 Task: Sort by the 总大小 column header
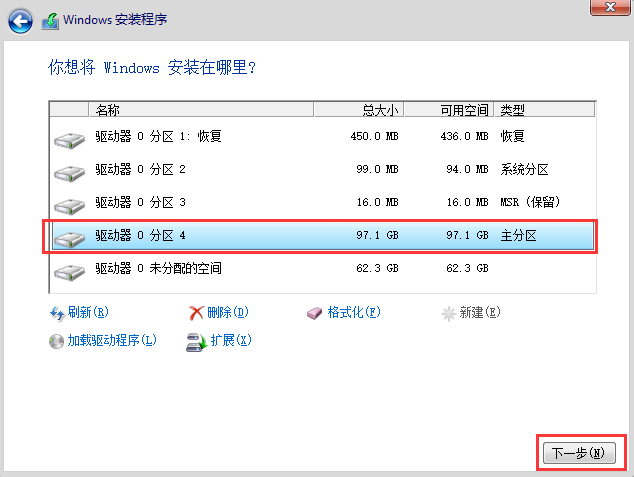click(x=359, y=110)
